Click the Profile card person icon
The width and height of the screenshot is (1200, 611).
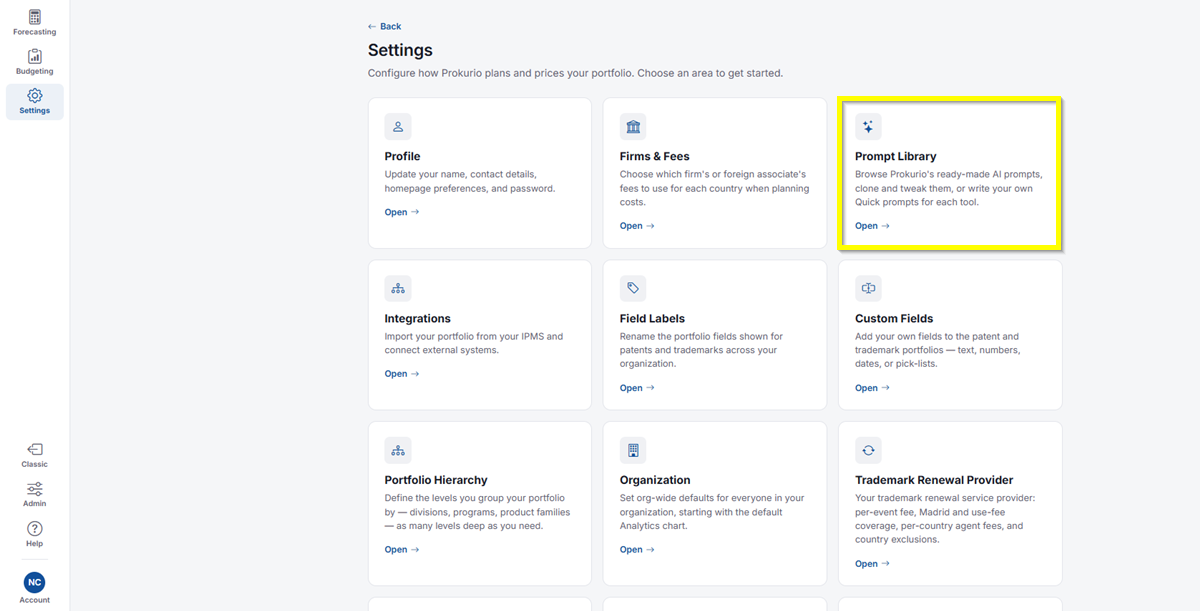pyautogui.click(x=398, y=127)
